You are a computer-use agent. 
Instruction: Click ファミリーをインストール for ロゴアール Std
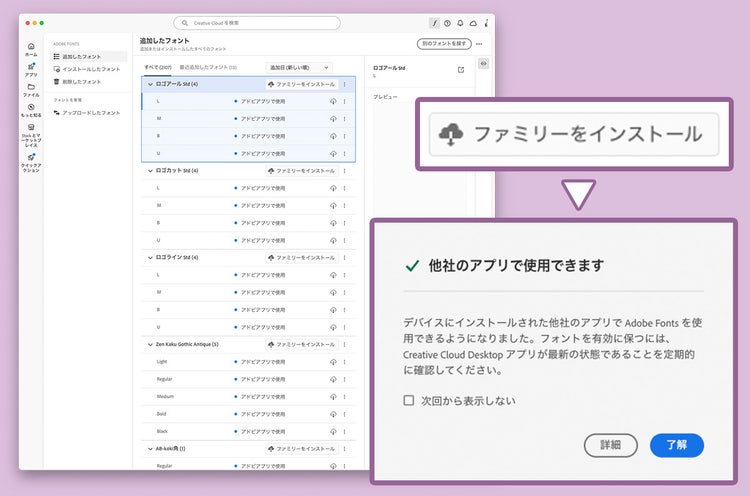(x=301, y=84)
